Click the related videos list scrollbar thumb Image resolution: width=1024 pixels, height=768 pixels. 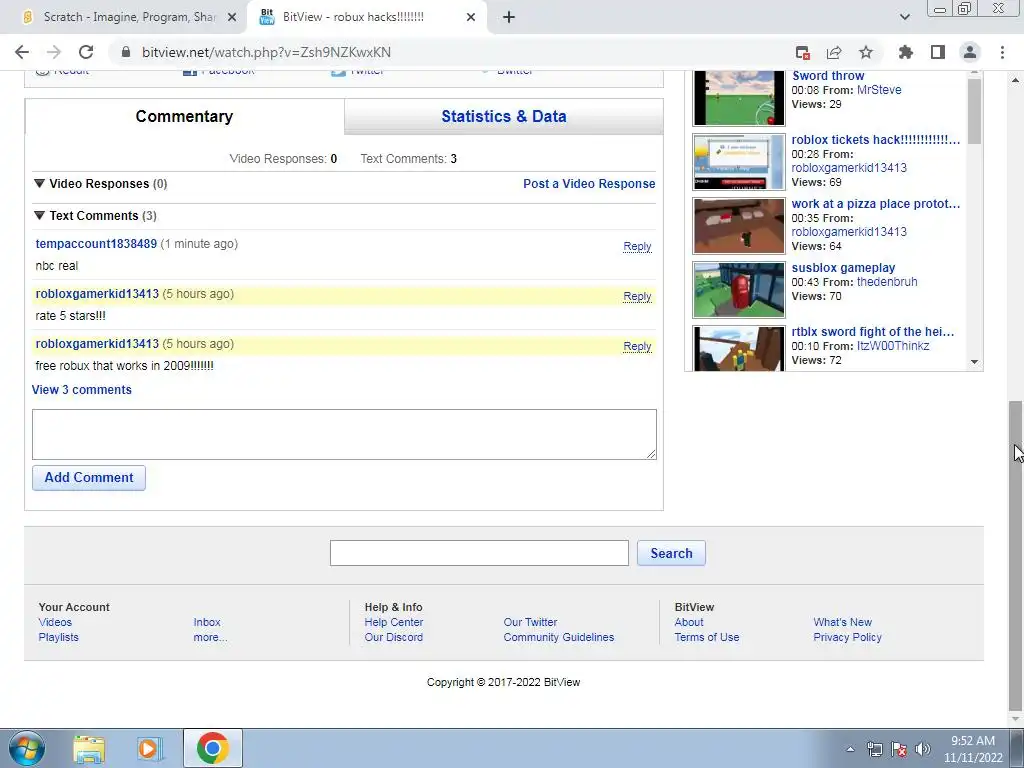tap(974, 111)
